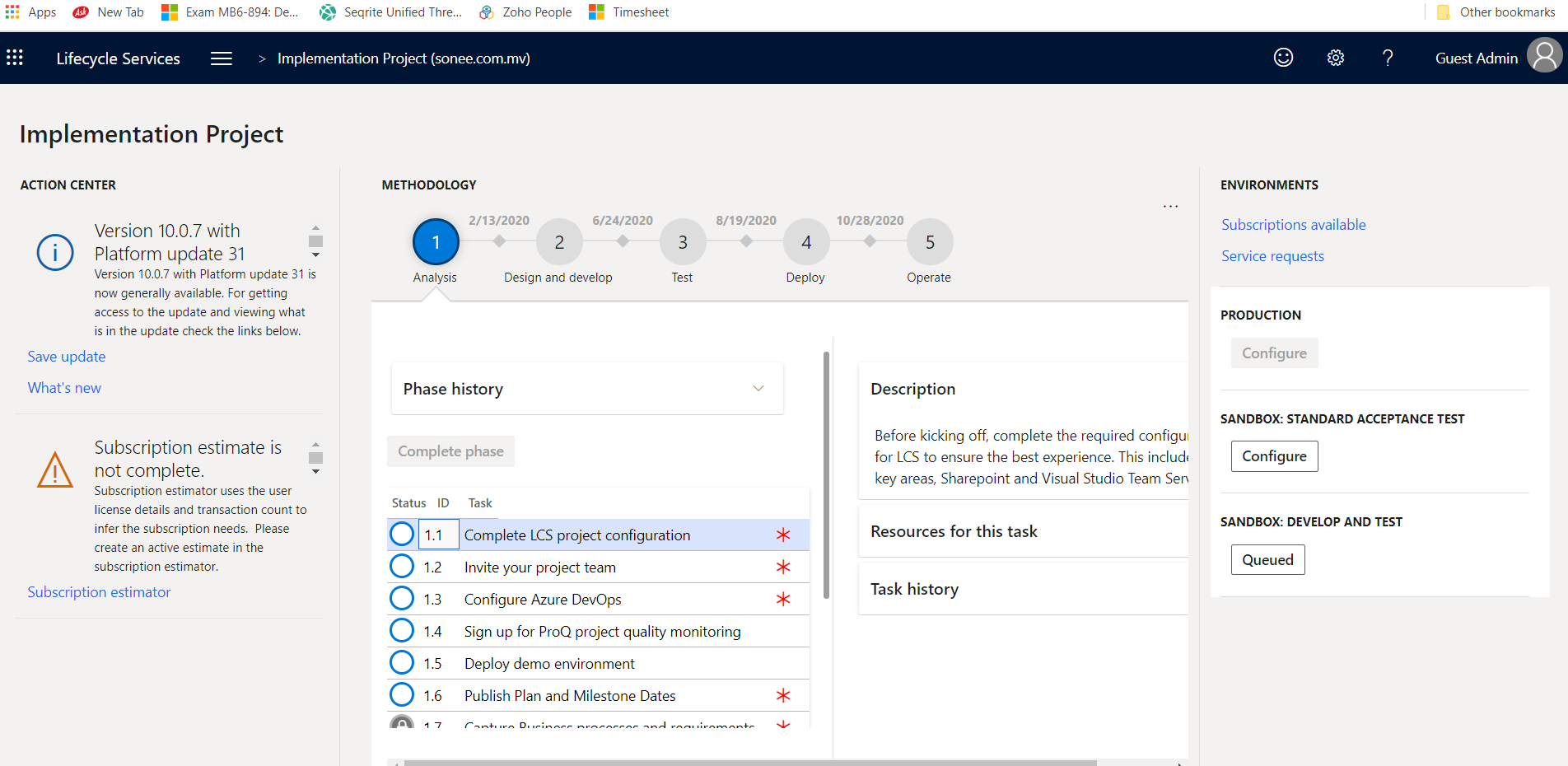Image resolution: width=1568 pixels, height=766 pixels.
Task: Click the 2/13/2020 milestone diamond
Action: (499, 241)
